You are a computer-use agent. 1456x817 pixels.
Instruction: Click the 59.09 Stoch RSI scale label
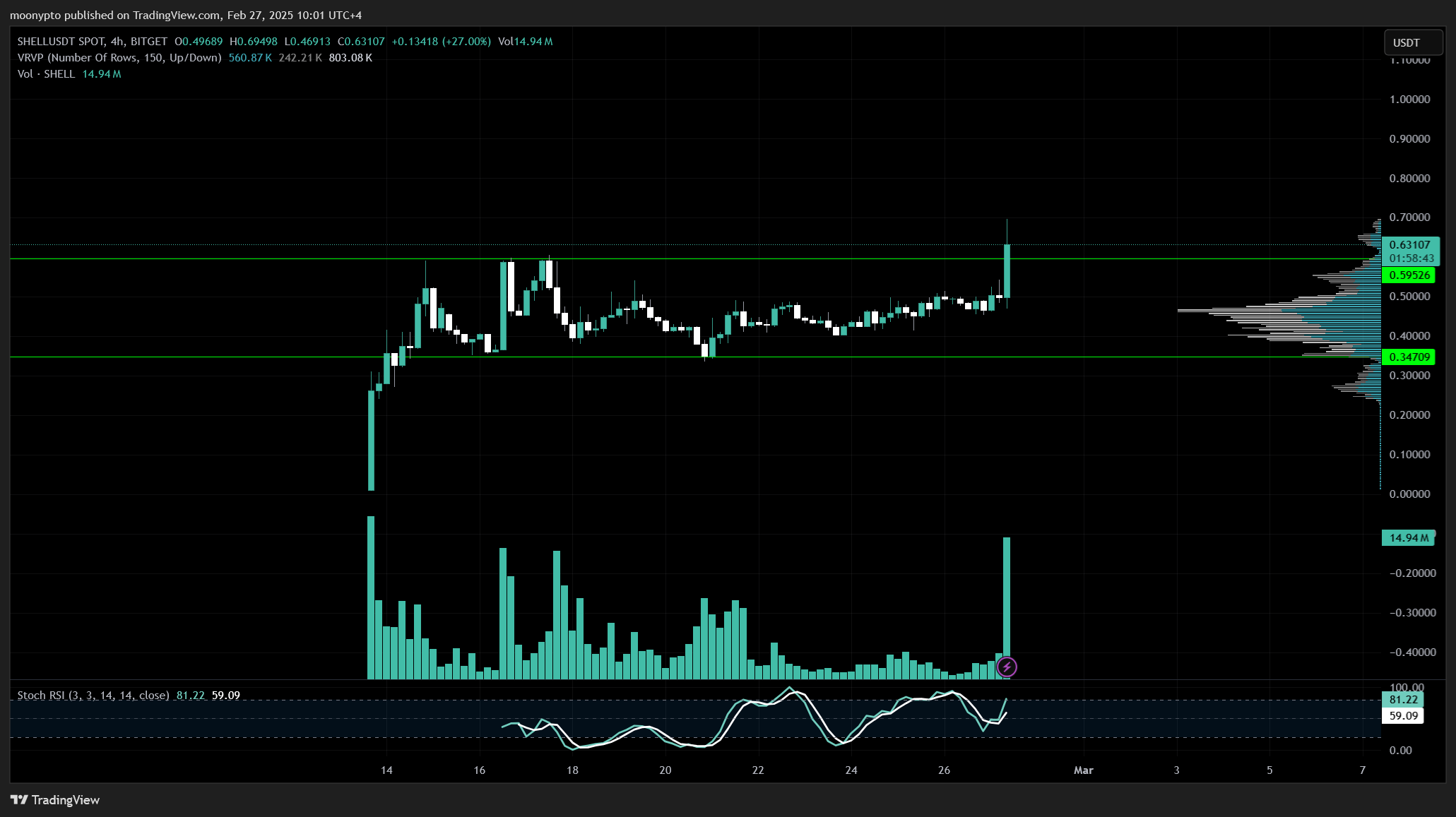1403,716
